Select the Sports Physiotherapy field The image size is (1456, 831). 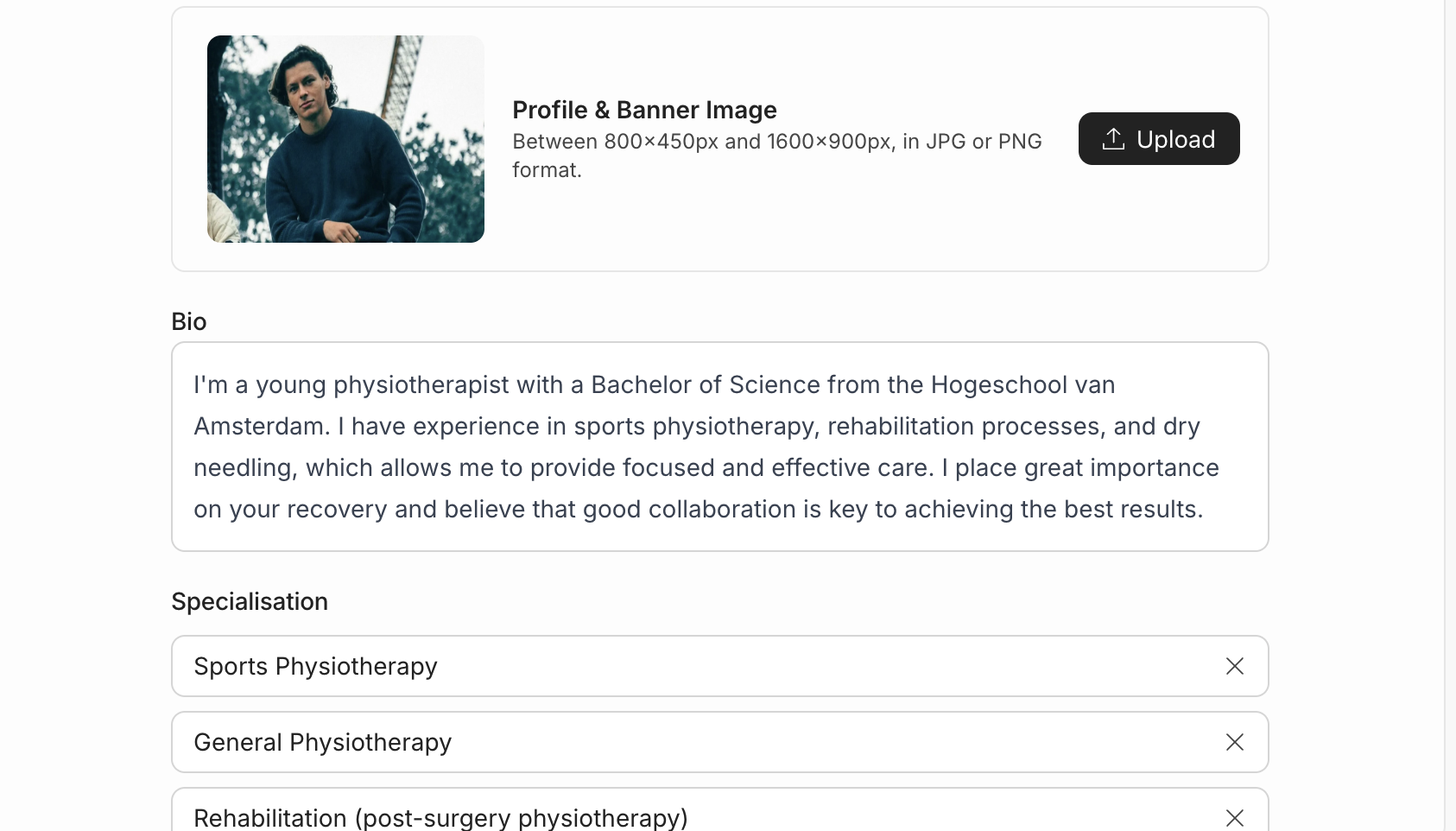click(720, 666)
